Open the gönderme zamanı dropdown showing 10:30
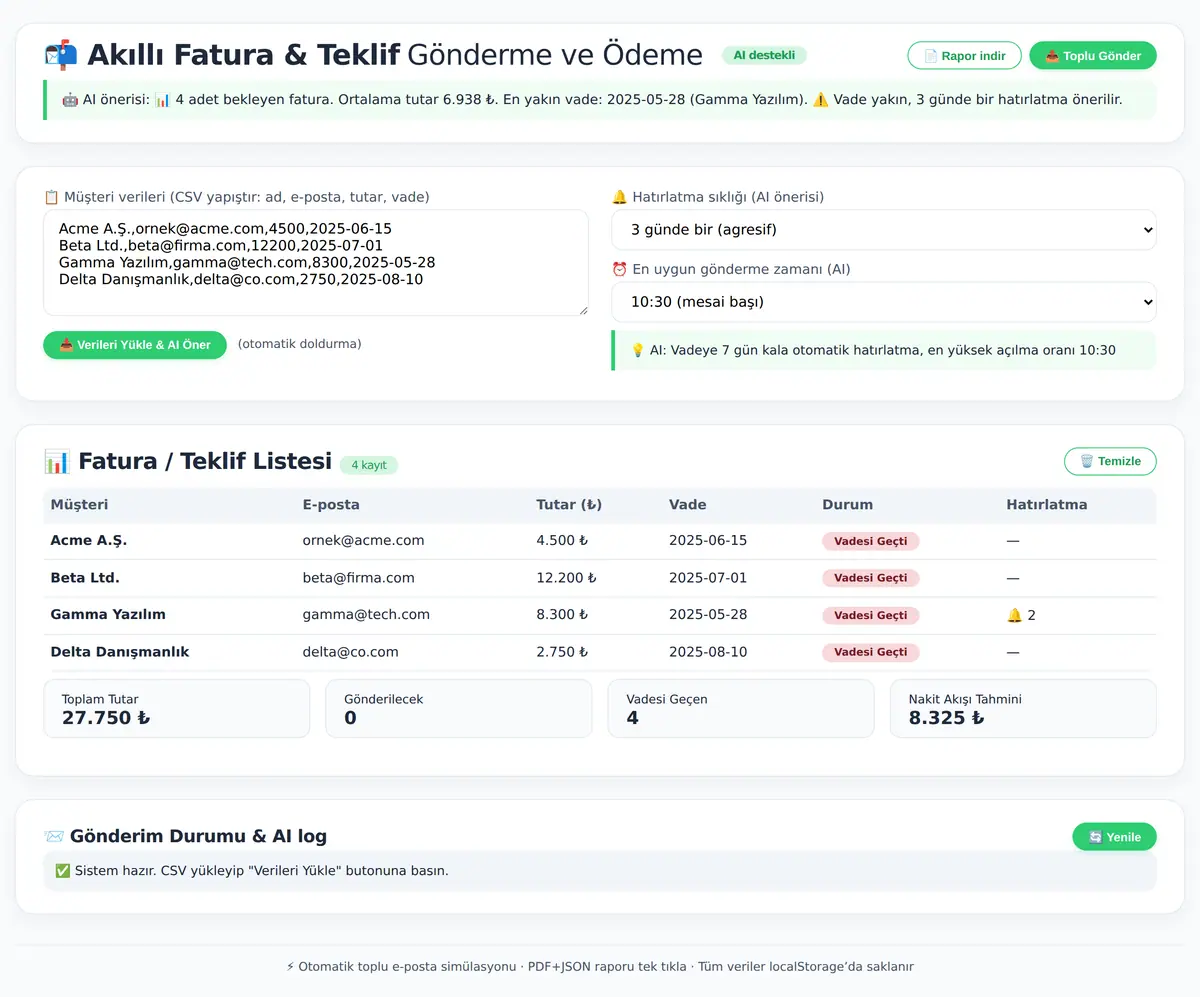 coord(884,302)
